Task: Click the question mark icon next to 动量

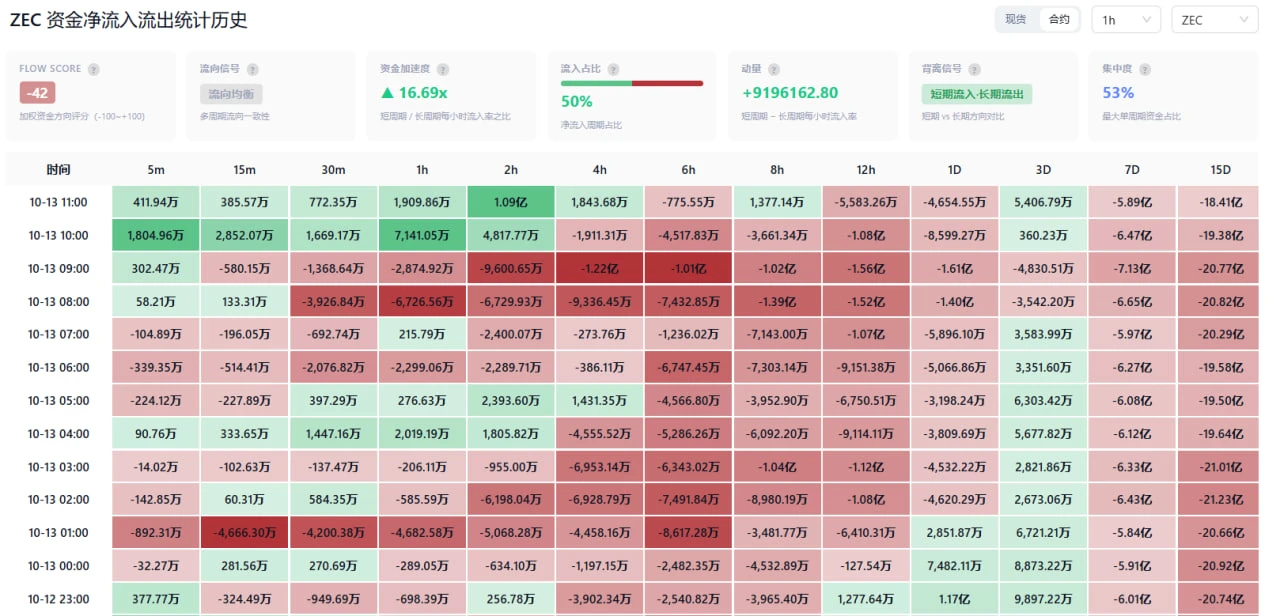Action: click(x=773, y=70)
